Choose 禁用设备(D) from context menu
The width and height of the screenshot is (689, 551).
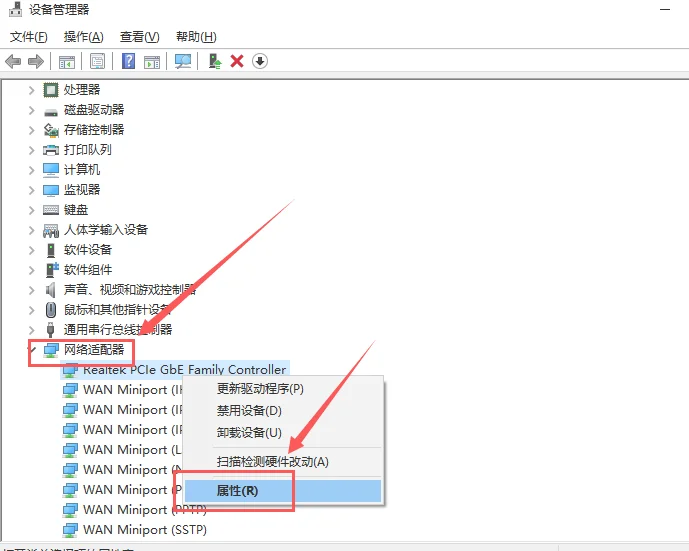(x=283, y=411)
